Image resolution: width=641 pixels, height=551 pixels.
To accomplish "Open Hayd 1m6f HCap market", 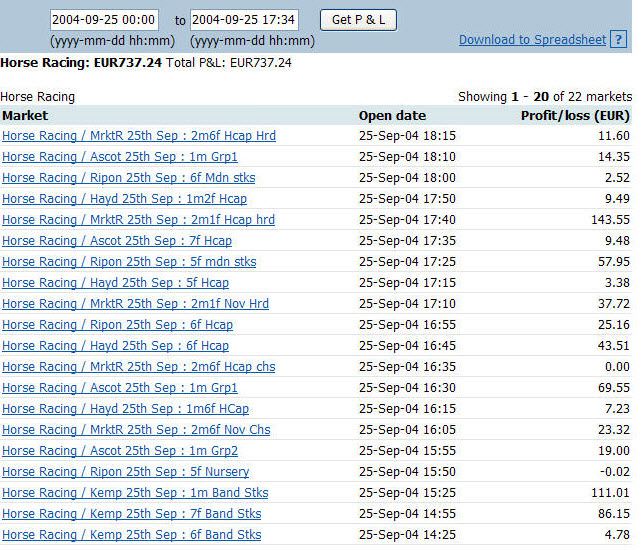I will (x=126, y=408).
